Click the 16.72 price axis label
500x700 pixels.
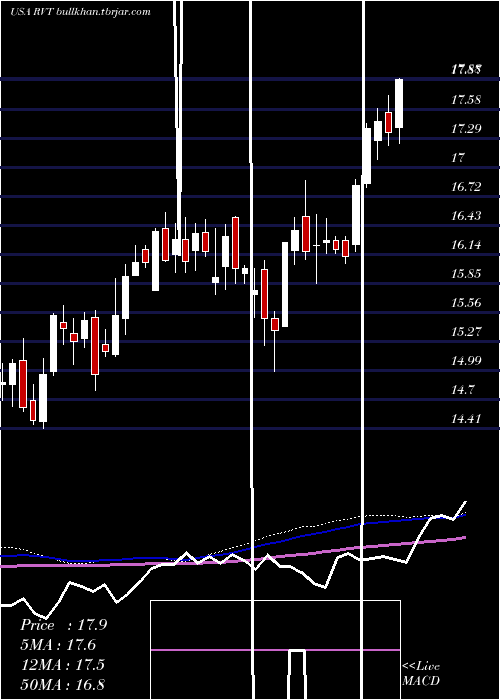click(466, 187)
